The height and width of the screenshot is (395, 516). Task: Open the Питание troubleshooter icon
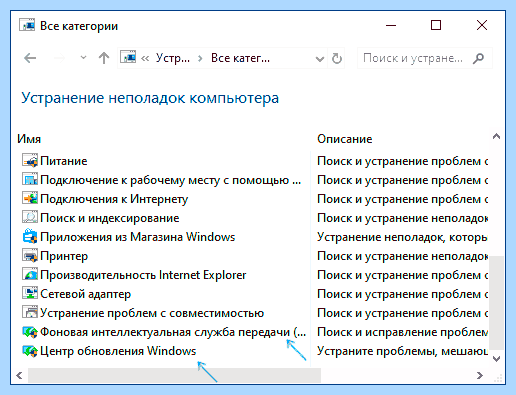(x=30, y=161)
